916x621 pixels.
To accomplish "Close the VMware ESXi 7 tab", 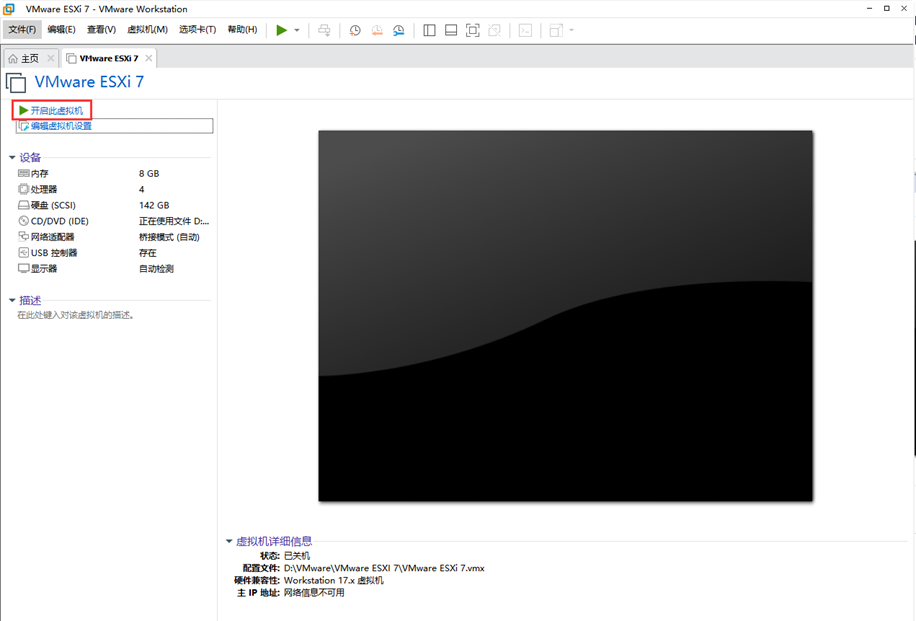I will pos(149,58).
